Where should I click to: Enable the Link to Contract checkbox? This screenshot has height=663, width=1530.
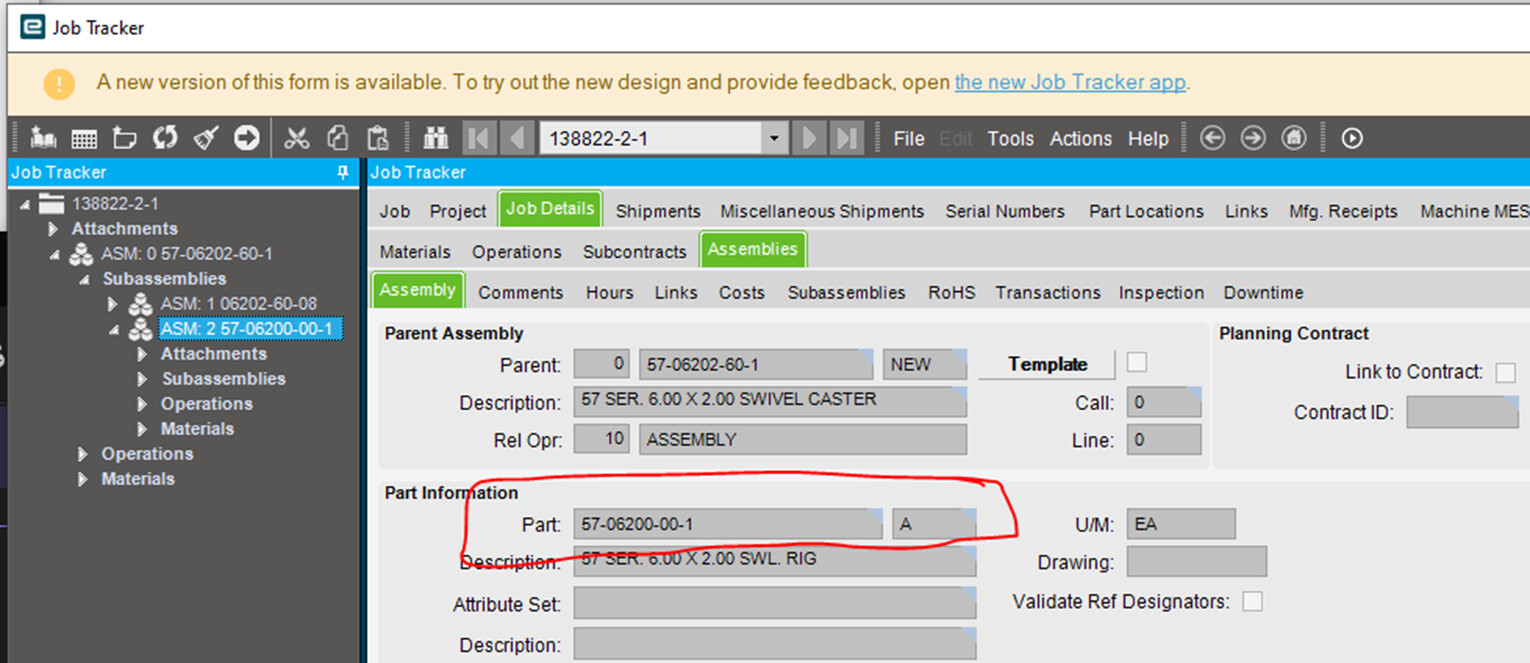click(1506, 371)
